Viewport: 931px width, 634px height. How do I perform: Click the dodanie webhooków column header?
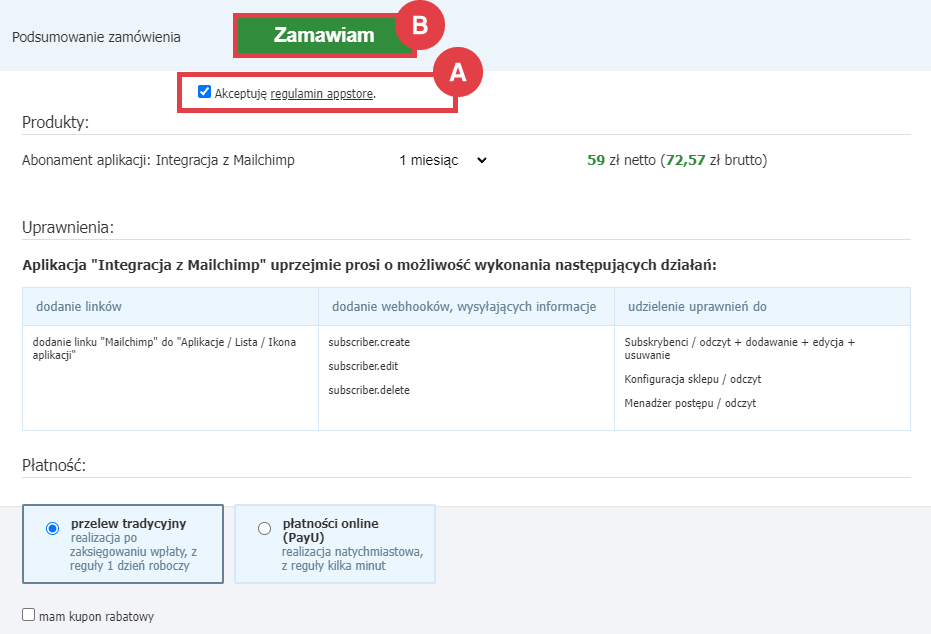coord(465,307)
